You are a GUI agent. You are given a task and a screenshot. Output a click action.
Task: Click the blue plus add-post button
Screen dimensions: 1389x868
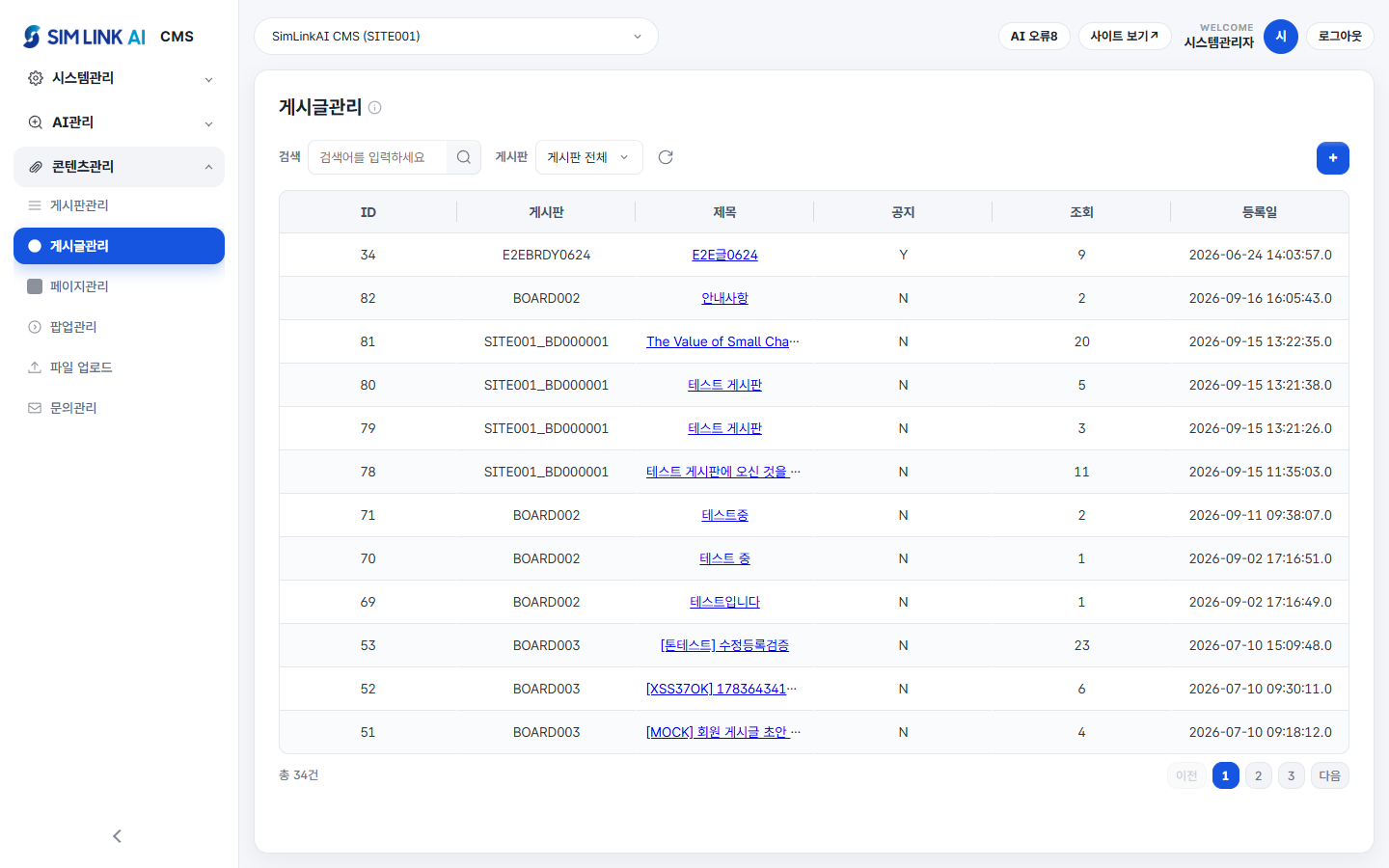[x=1333, y=158]
